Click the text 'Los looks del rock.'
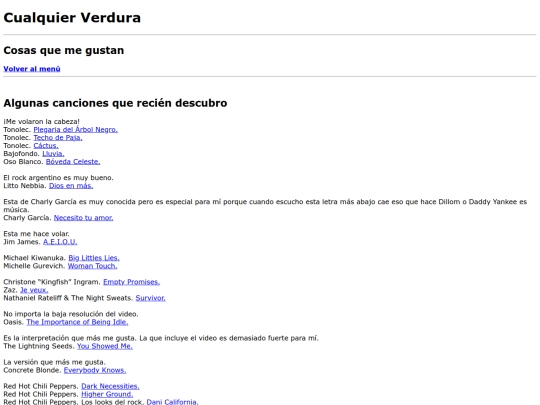 113,402
